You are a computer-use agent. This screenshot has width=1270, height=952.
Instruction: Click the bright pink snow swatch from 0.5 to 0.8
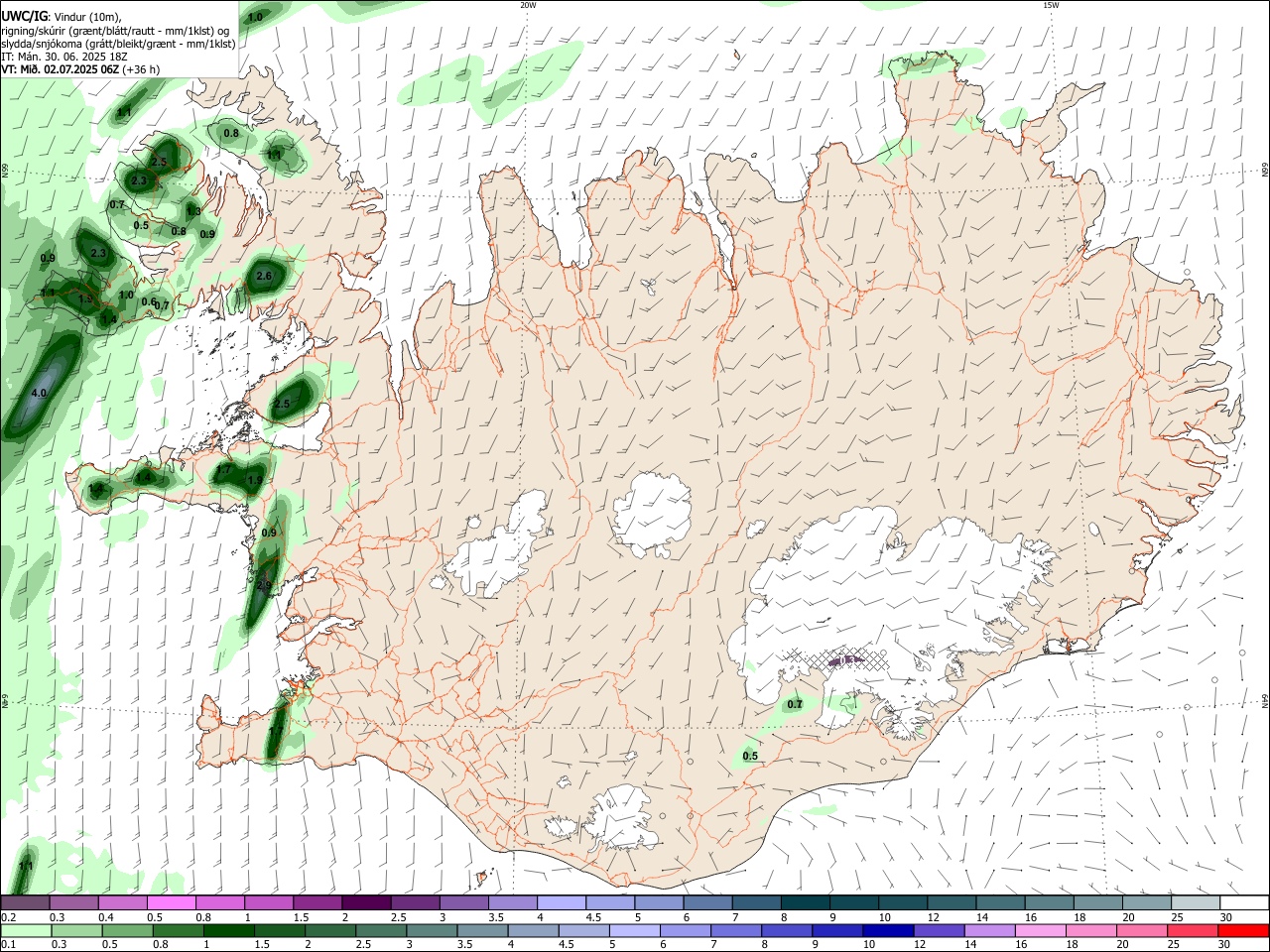pyautogui.click(x=171, y=903)
